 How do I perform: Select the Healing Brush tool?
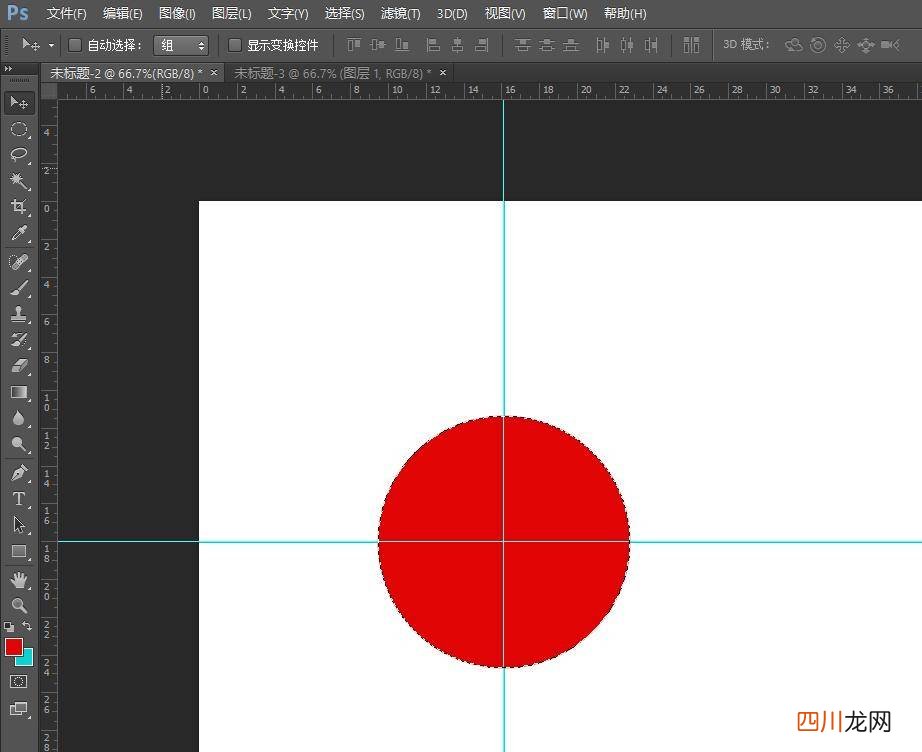pyautogui.click(x=19, y=262)
